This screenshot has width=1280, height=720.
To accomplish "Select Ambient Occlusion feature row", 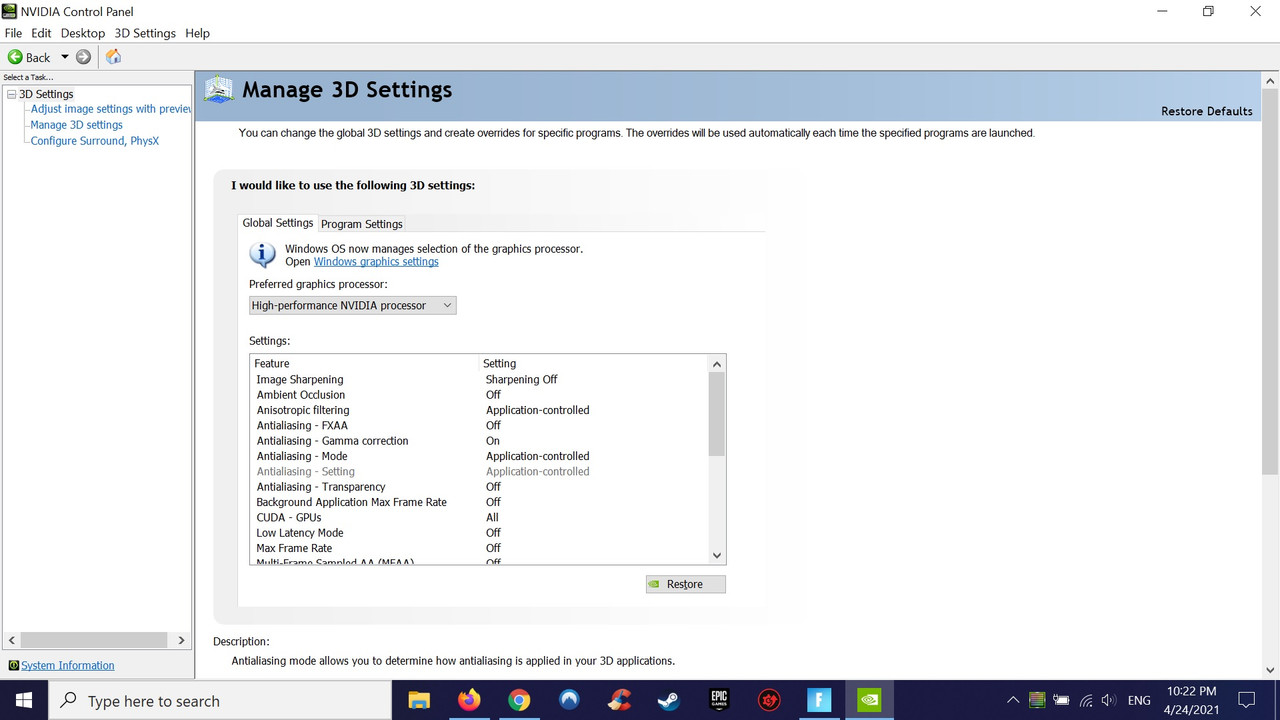I will [478, 395].
